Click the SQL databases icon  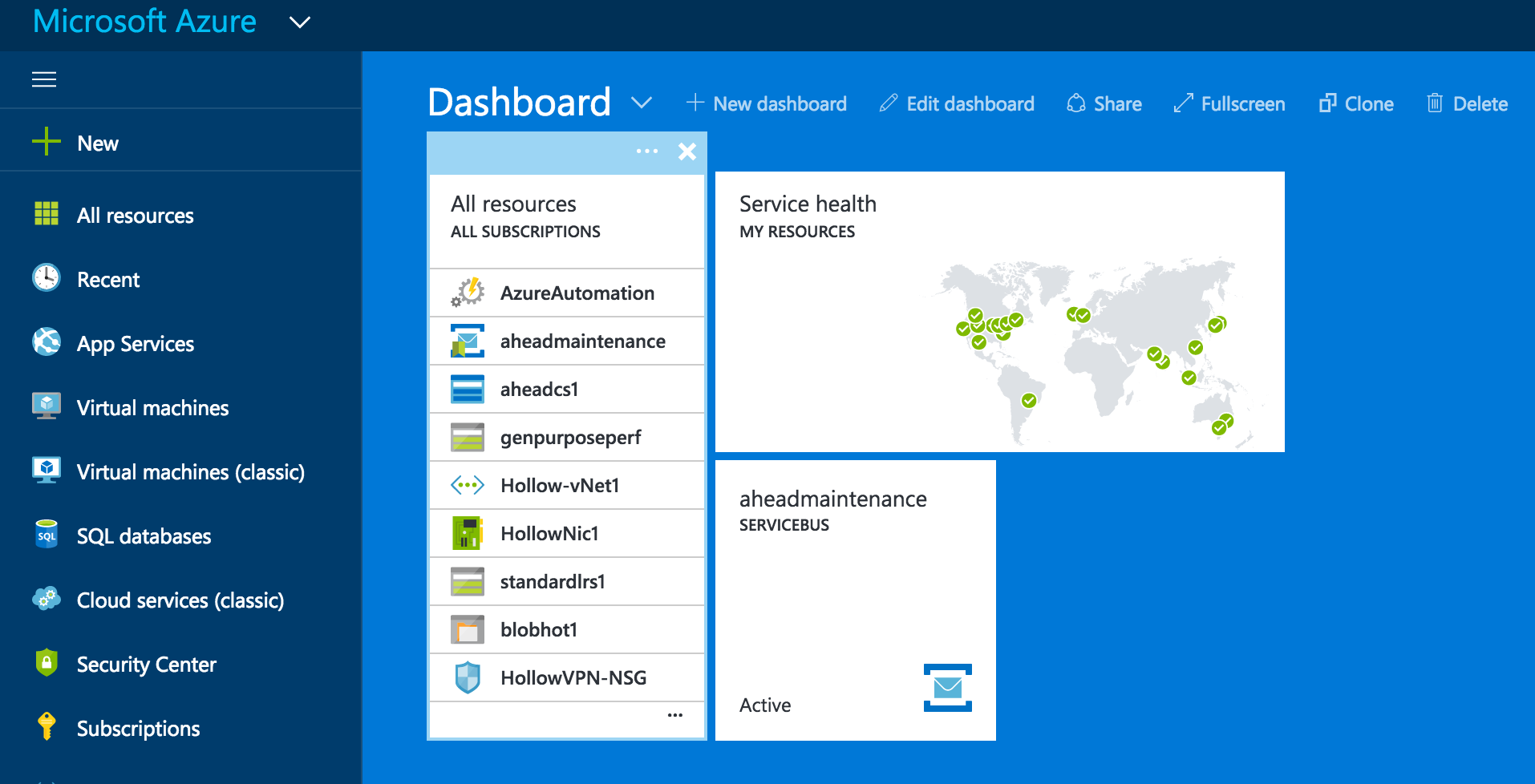pyautogui.click(x=47, y=535)
